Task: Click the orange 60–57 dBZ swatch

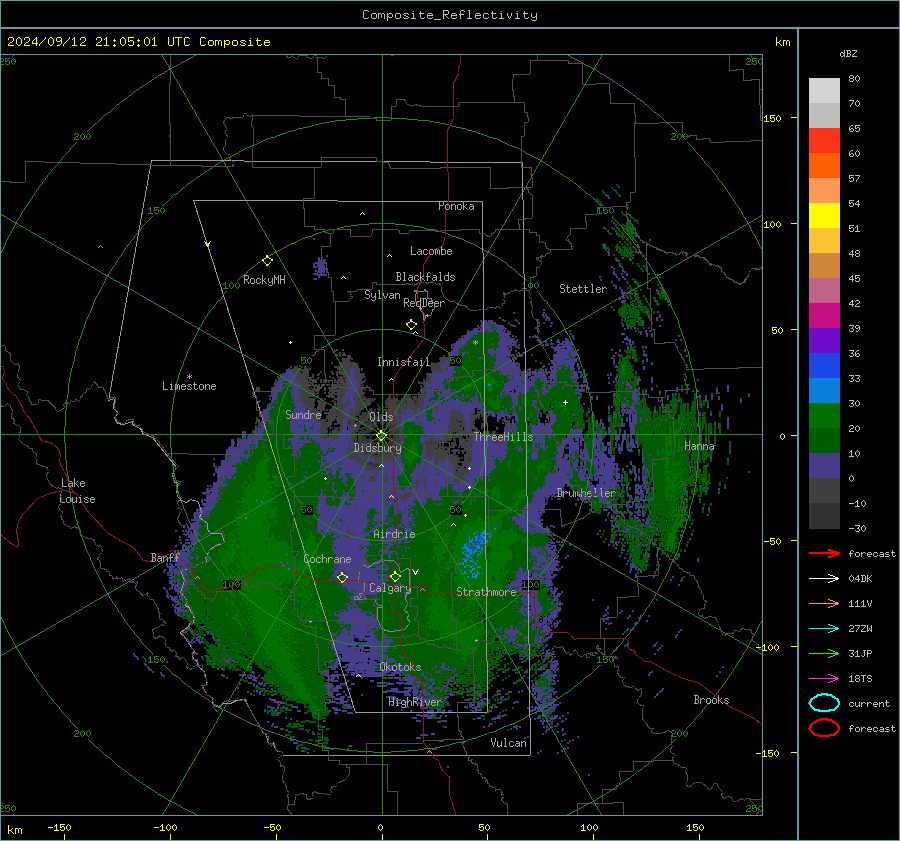Action: pyautogui.click(x=824, y=166)
